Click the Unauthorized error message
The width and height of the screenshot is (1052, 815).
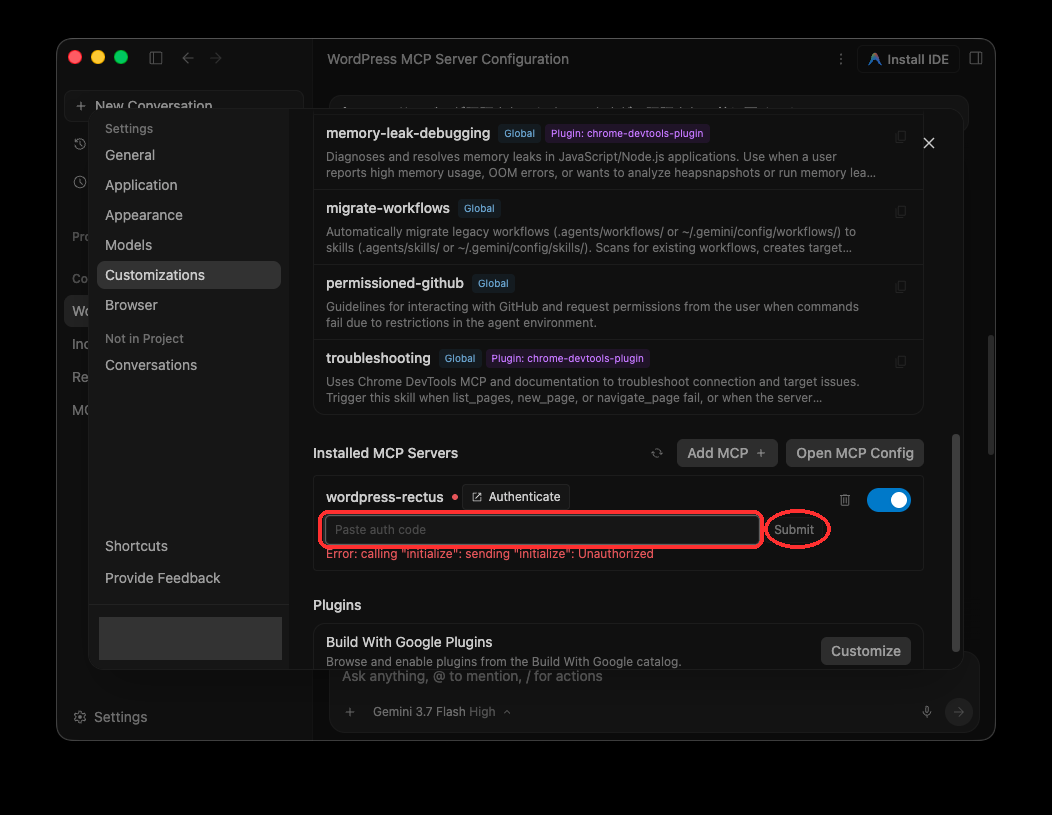[x=490, y=554]
